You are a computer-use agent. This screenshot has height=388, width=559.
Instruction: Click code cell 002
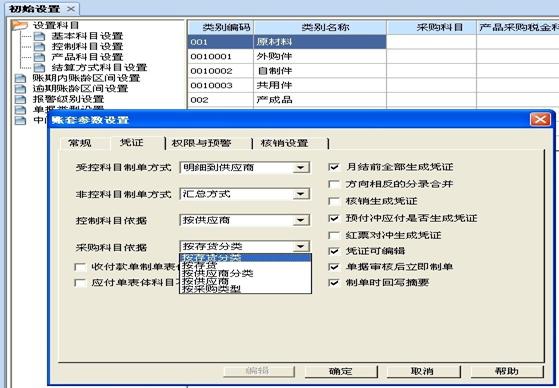[x=221, y=99]
